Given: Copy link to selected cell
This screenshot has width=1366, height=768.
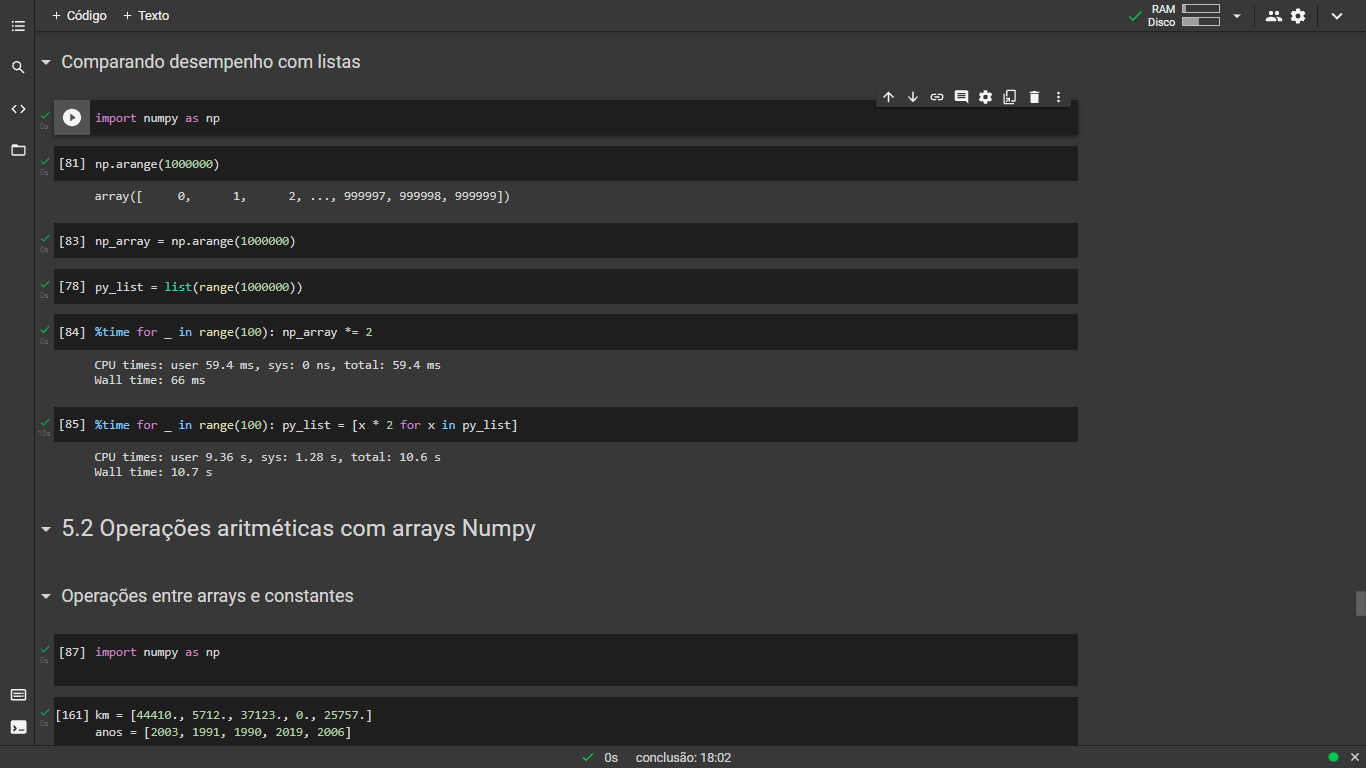Looking at the screenshot, I should pos(937,97).
